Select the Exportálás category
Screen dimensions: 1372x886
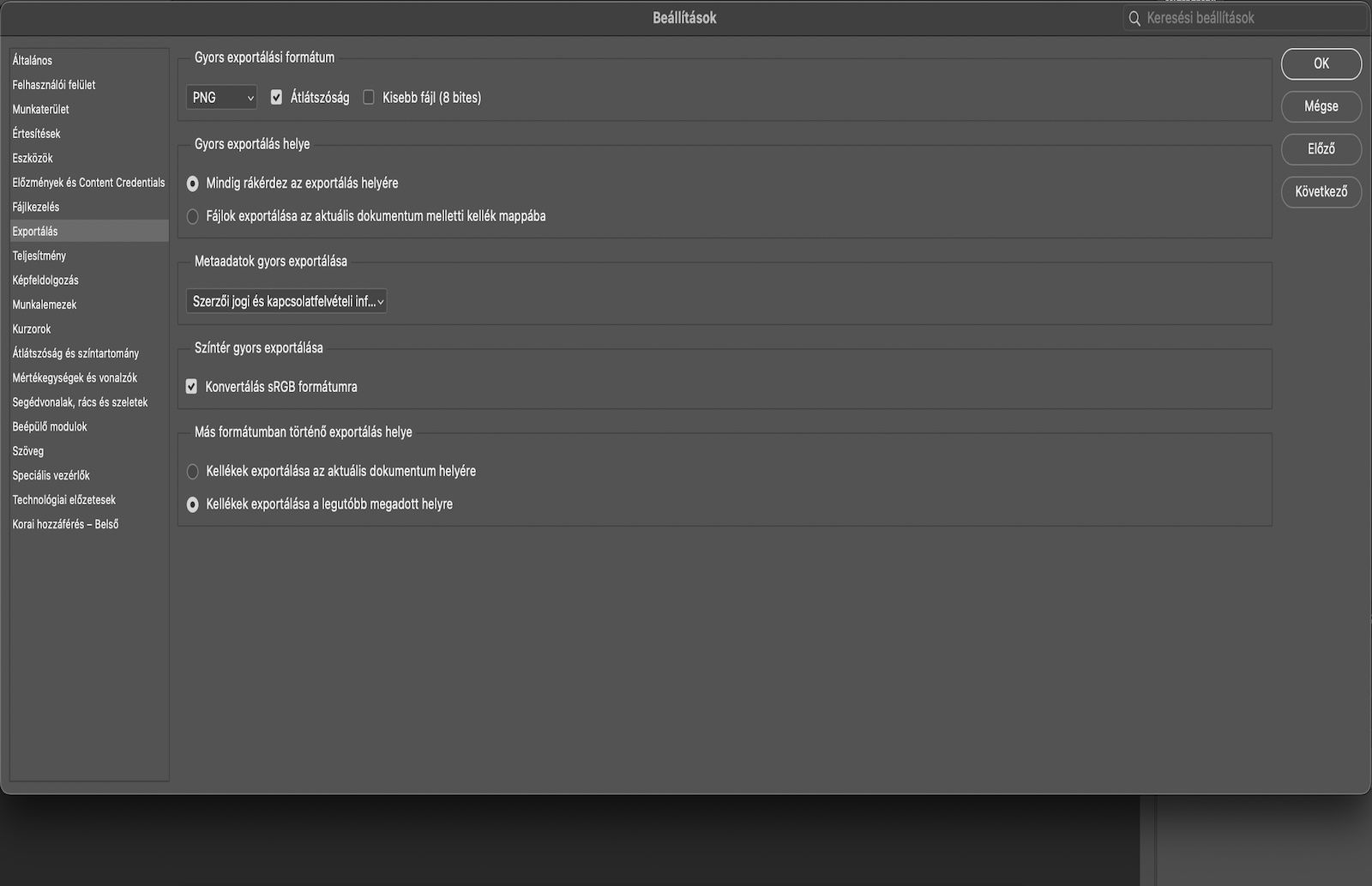pyautogui.click(x=89, y=232)
